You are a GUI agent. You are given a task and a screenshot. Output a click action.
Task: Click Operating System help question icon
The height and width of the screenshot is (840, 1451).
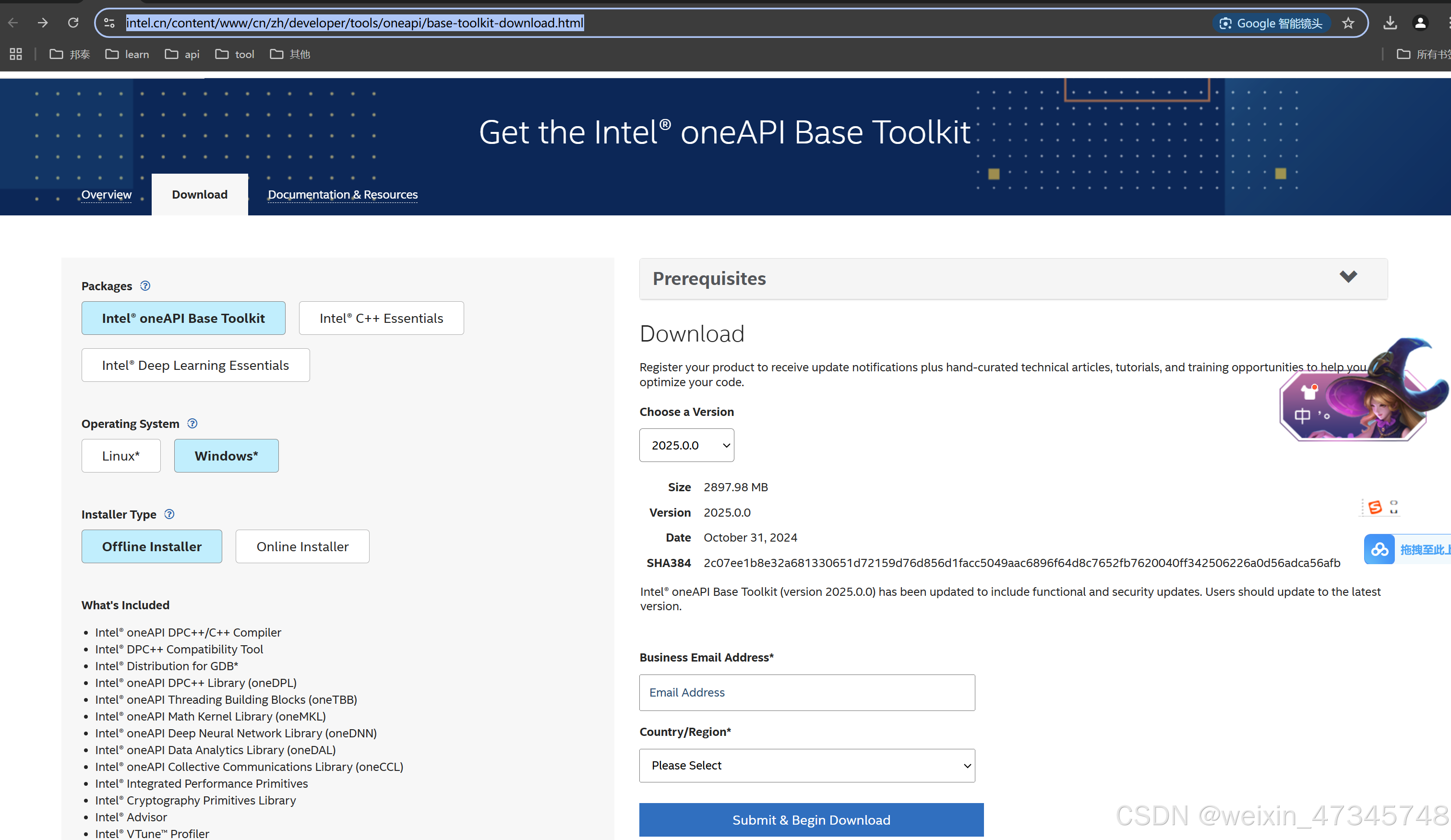click(x=192, y=424)
